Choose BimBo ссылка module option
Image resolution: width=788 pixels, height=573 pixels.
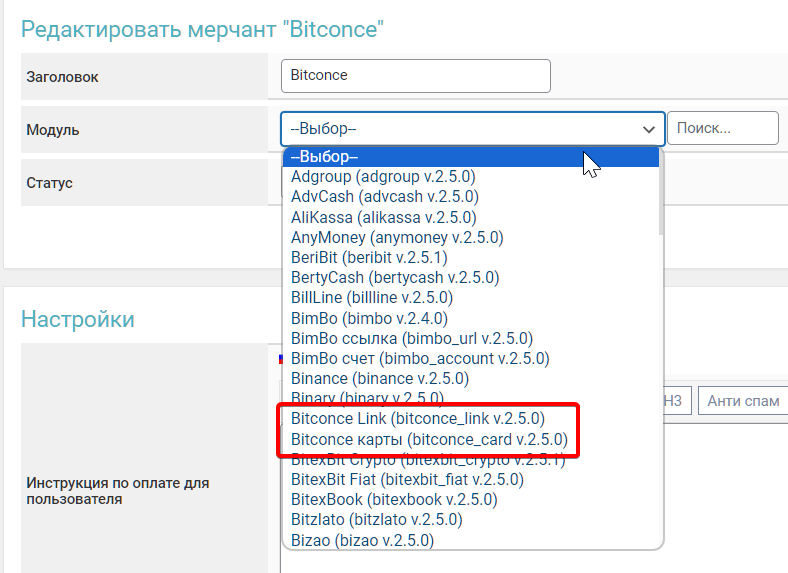tap(411, 339)
